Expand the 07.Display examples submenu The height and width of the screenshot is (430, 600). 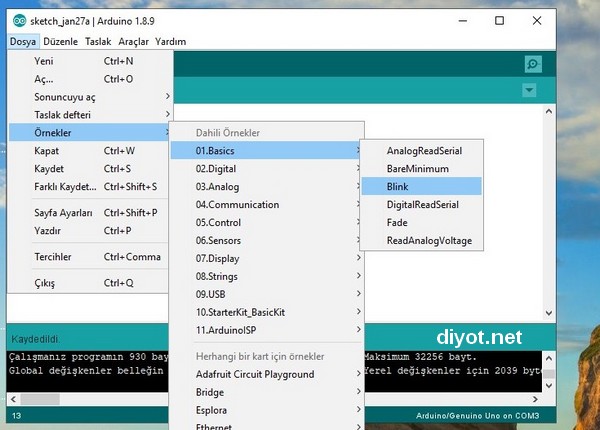267,259
